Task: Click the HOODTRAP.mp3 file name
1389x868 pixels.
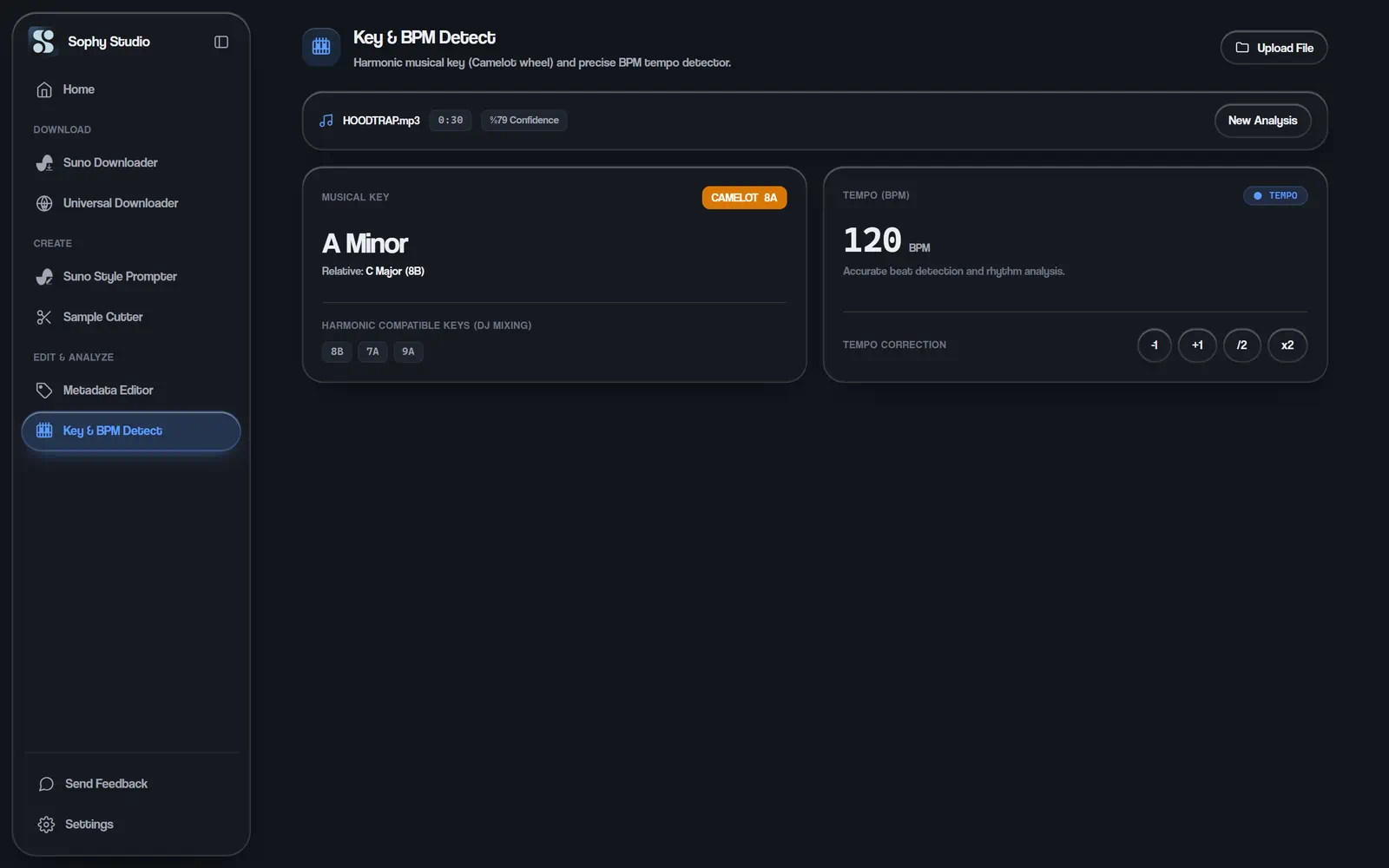Action: 381,121
